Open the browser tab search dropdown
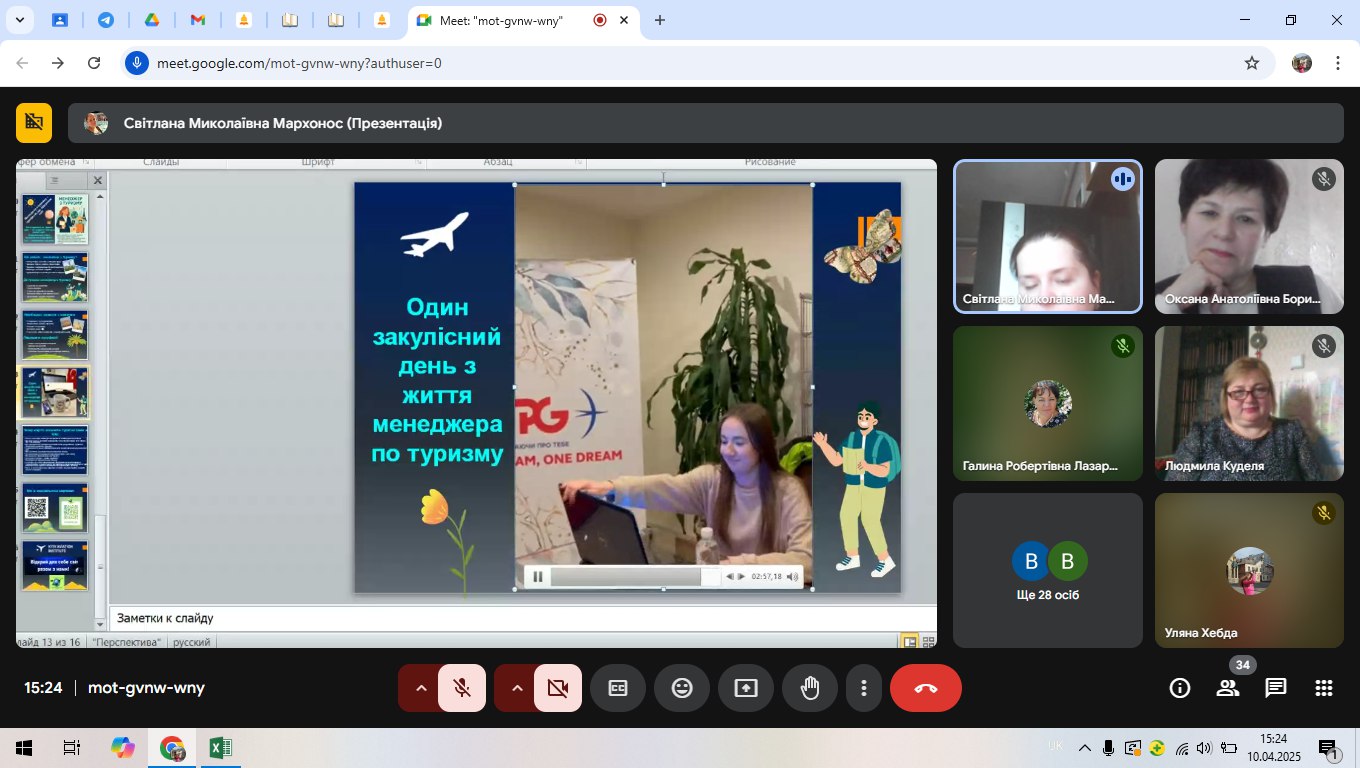 click(19, 20)
